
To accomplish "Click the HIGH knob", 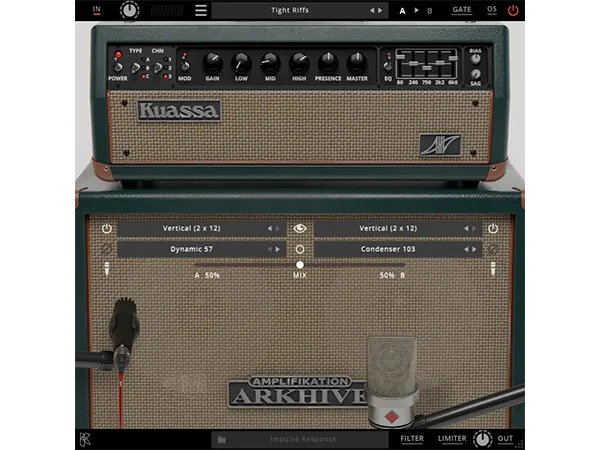I will (x=299, y=63).
